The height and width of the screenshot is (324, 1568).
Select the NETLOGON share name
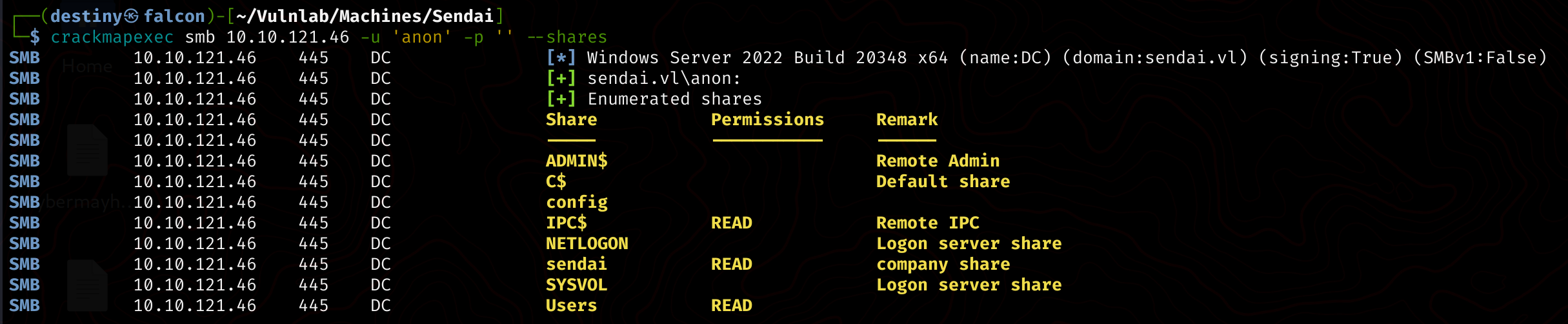587,243
